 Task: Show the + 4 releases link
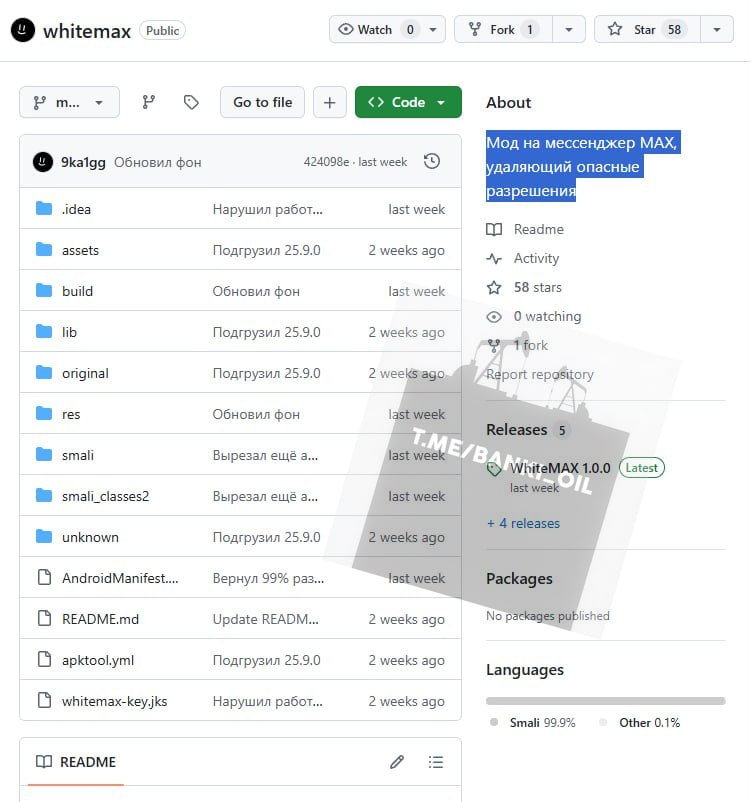[x=523, y=523]
